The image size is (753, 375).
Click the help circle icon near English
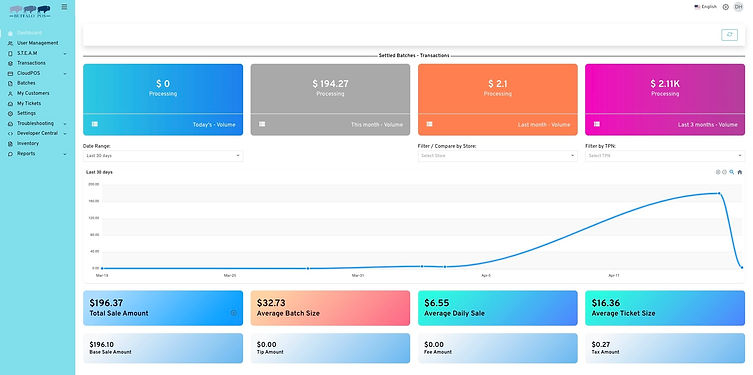[x=726, y=7]
